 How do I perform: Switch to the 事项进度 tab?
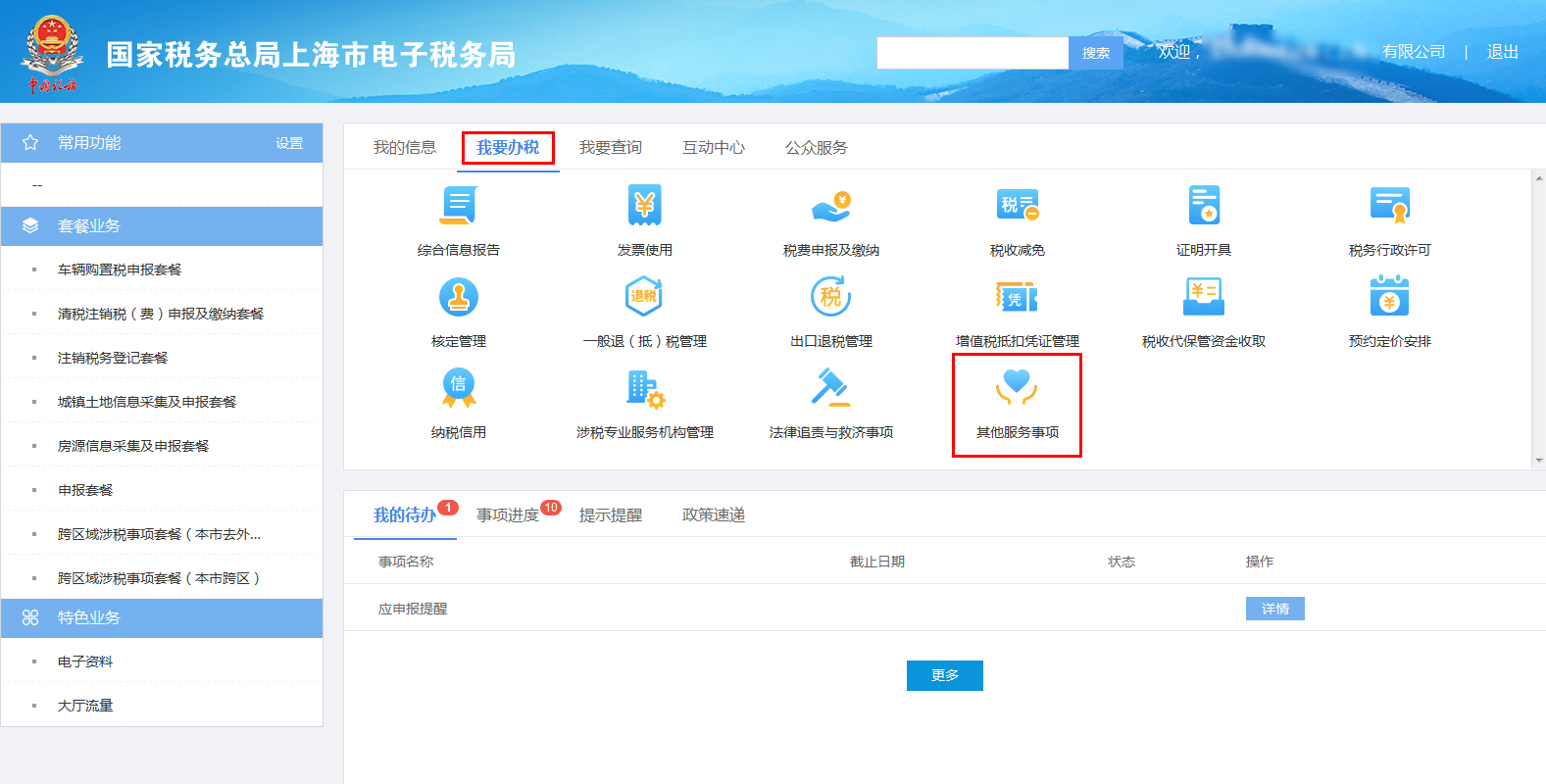pyautogui.click(x=508, y=515)
